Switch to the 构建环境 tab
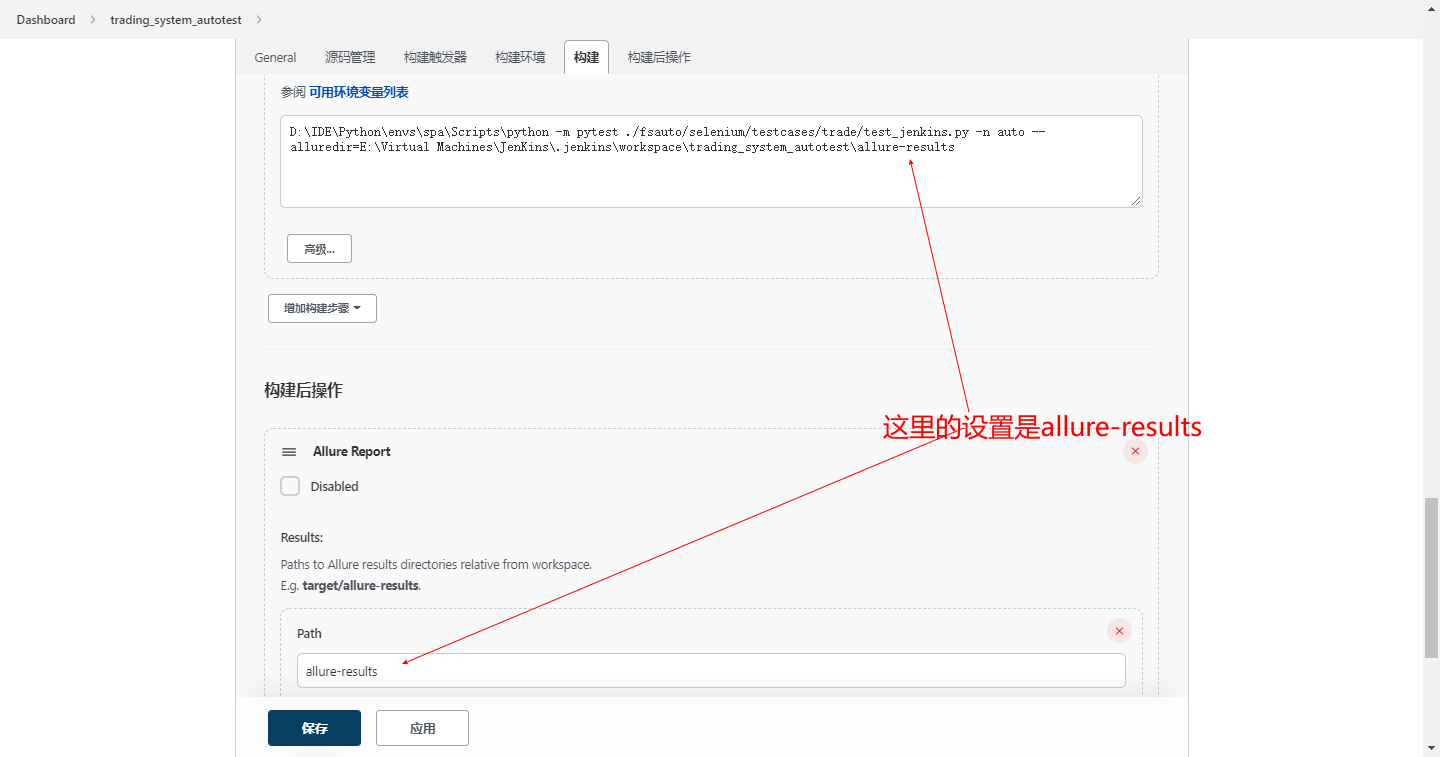Viewport: 1440px width, 757px height. tap(520, 57)
